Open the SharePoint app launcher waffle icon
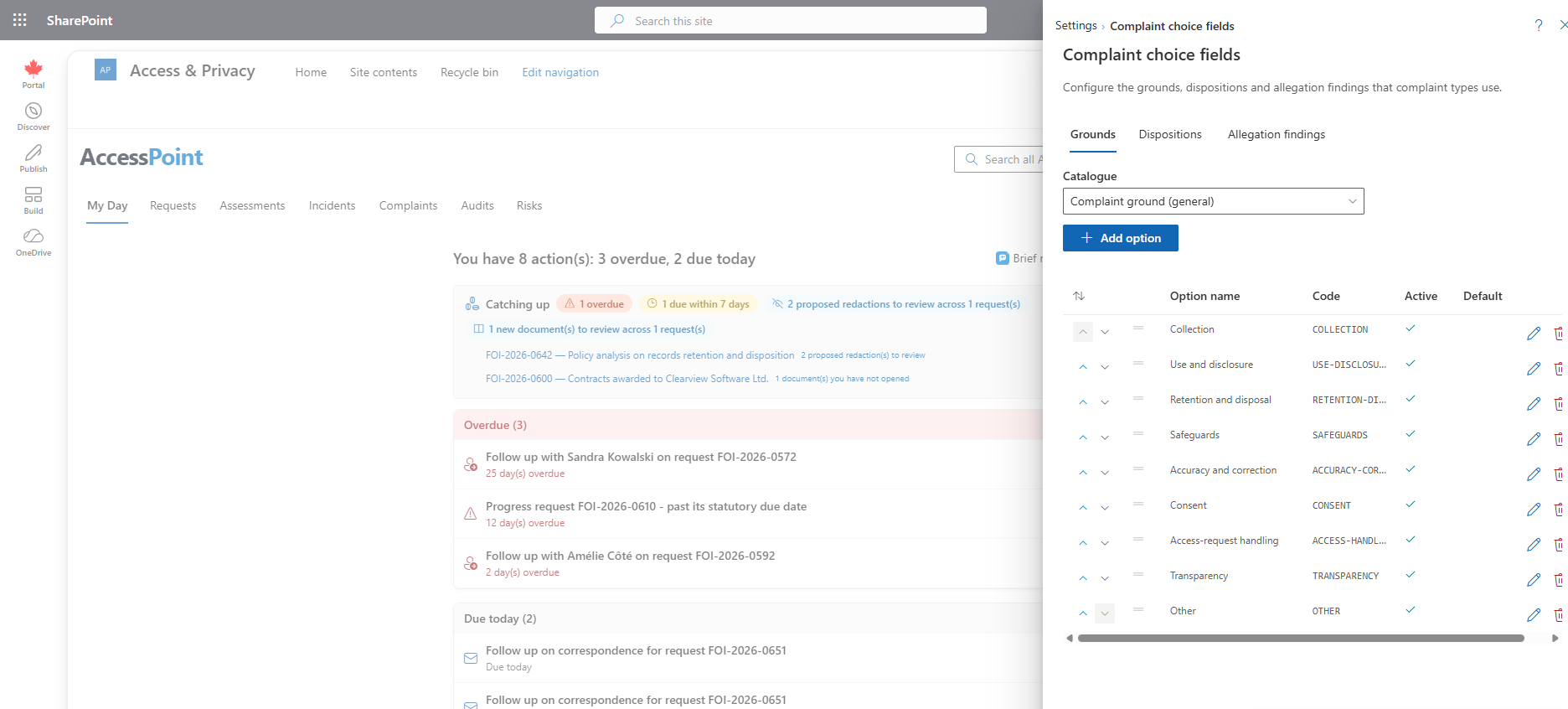1568x709 pixels. [20, 20]
